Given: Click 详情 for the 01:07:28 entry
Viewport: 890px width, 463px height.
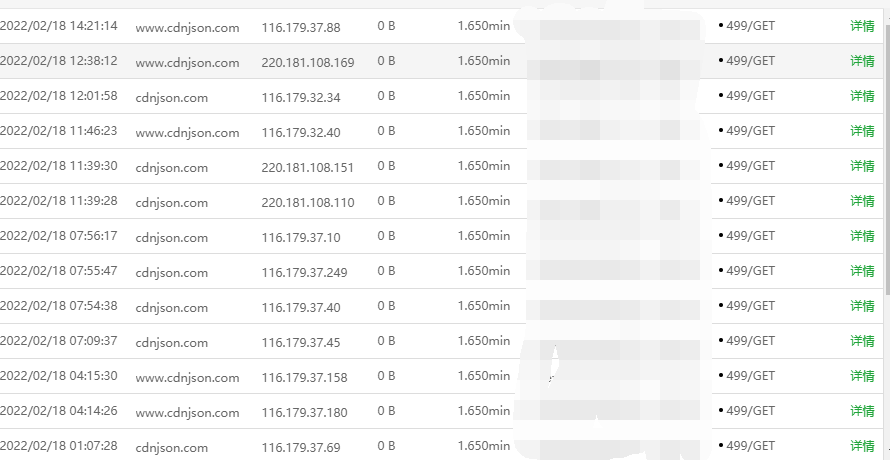Looking at the screenshot, I should (x=862, y=446).
